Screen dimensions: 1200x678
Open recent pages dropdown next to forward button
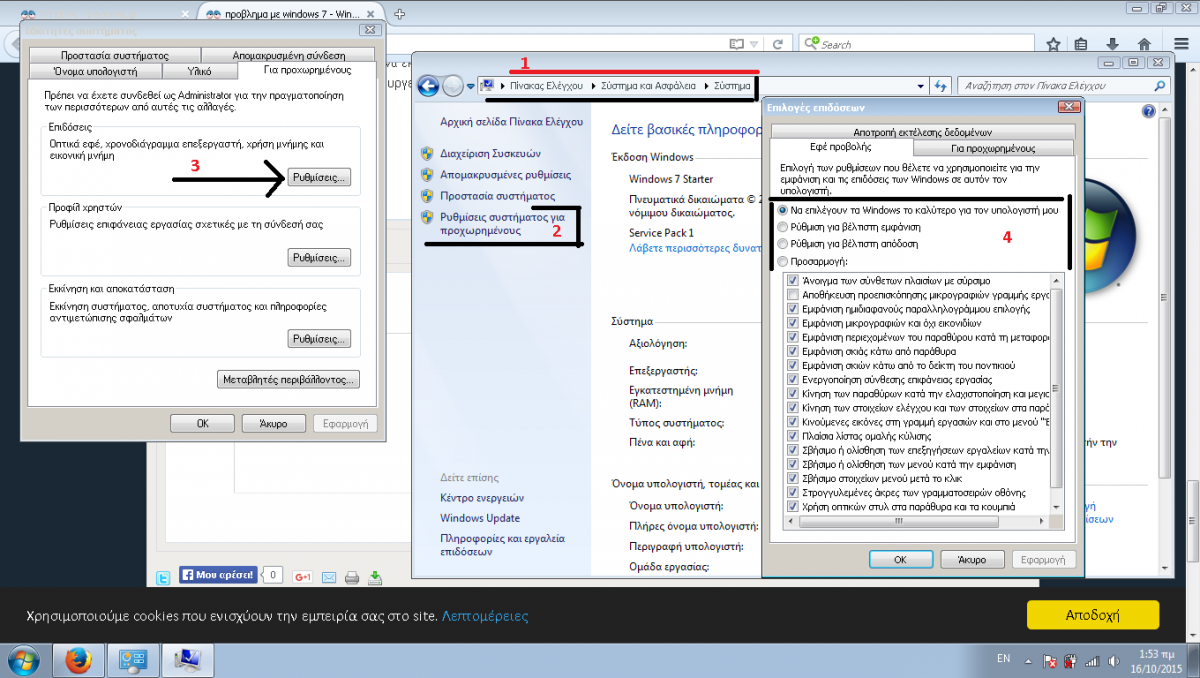pos(471,87)
